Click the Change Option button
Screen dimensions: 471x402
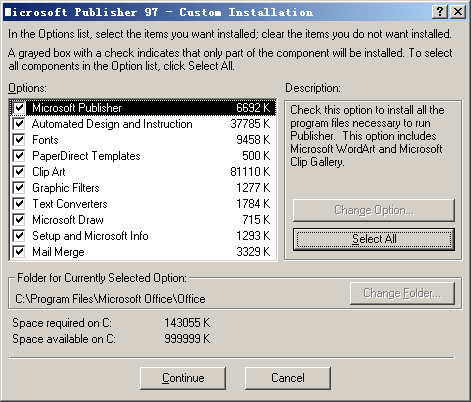click(374, 210)
